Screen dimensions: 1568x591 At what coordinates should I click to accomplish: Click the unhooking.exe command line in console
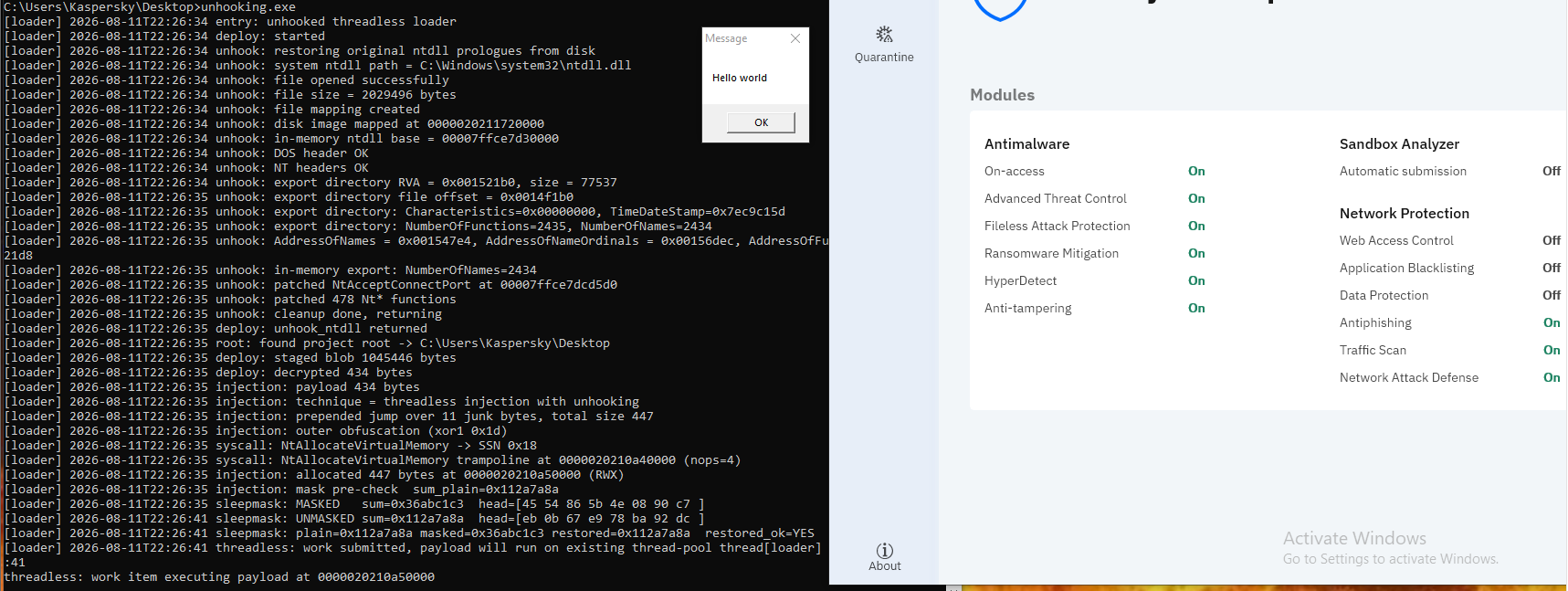[x=150, y=7]
